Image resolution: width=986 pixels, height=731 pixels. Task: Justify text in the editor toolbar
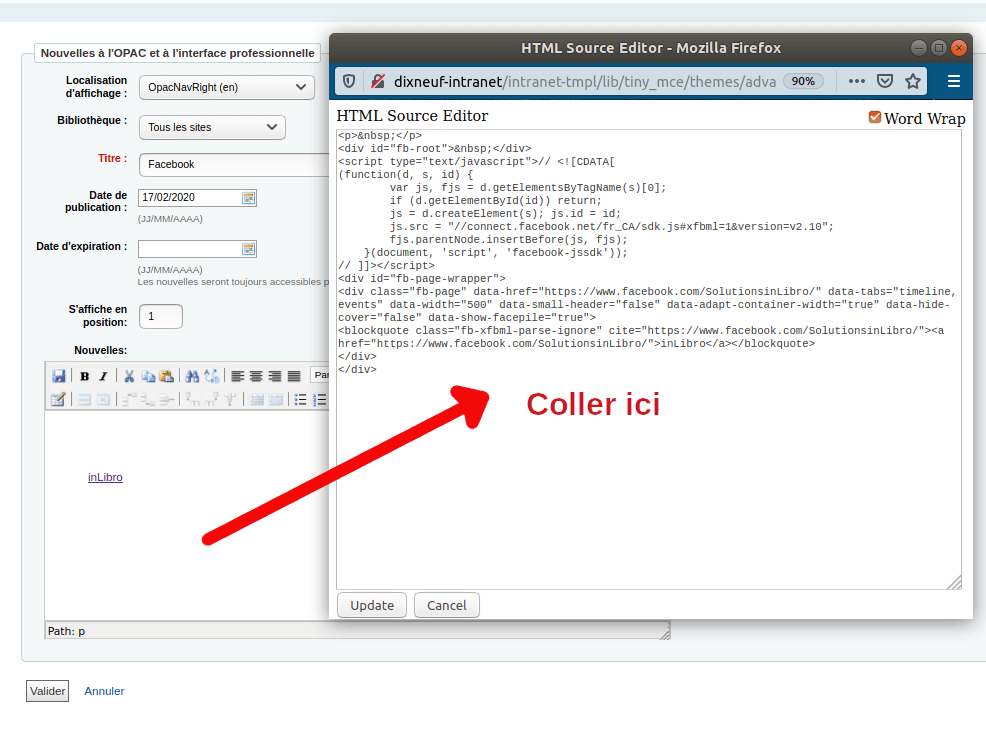click(294, 376)
